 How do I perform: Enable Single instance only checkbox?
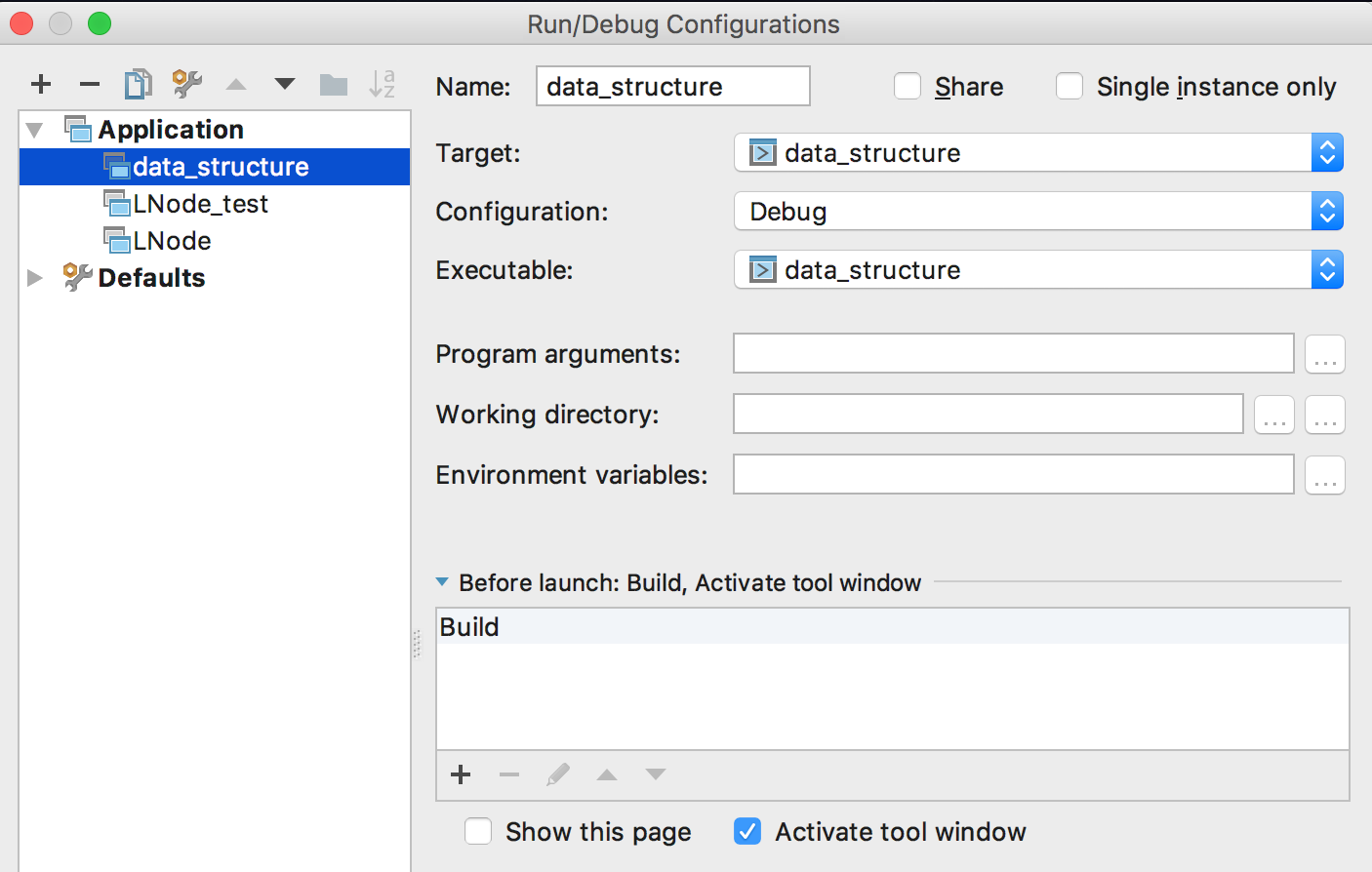click(1069, 87)
